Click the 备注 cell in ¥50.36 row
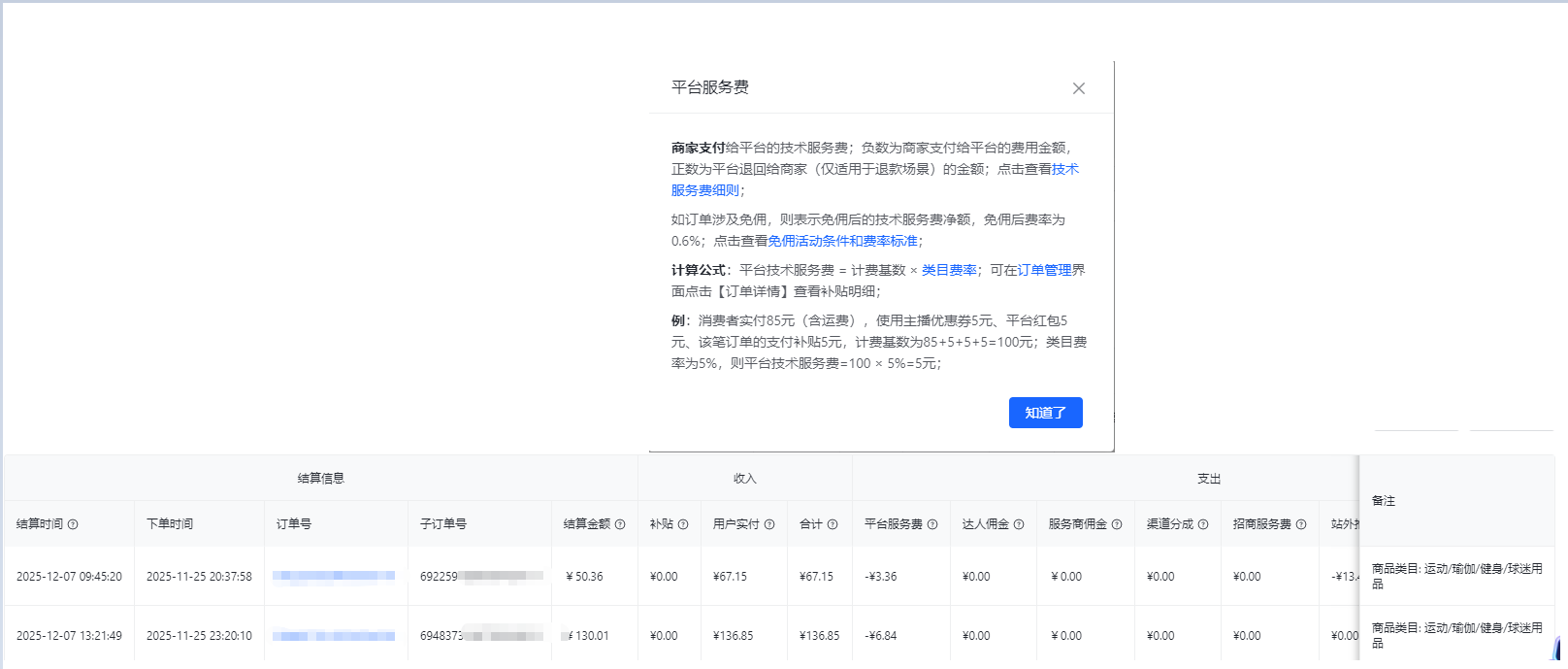The image size is (1568, 669). click(x=1456, y=577)
